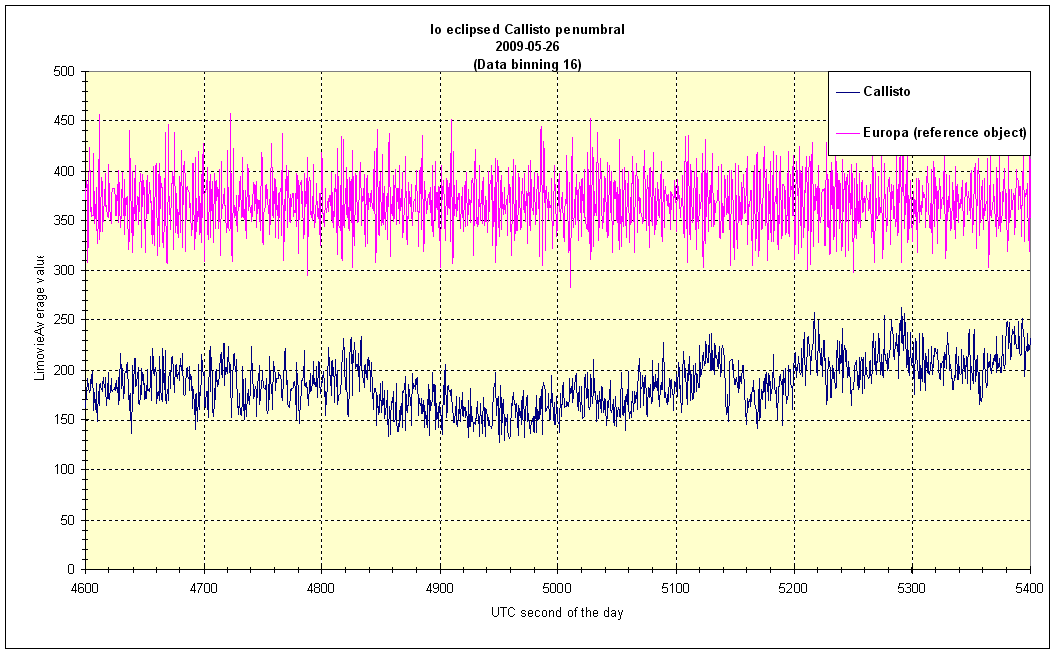This screenshot has height=653, width=1055.
Task: Click x-axis label 4900
Action: pyautogui.click(x=440, y=588)
